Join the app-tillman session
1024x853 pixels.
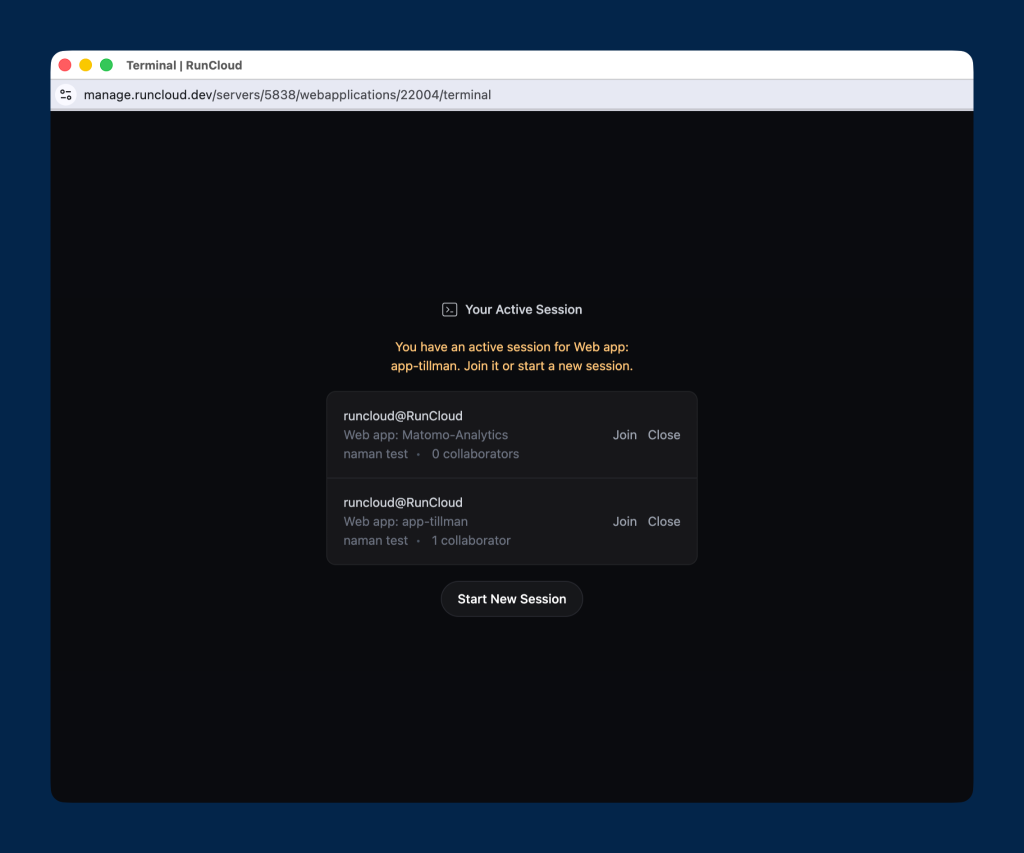coord(624,522)
